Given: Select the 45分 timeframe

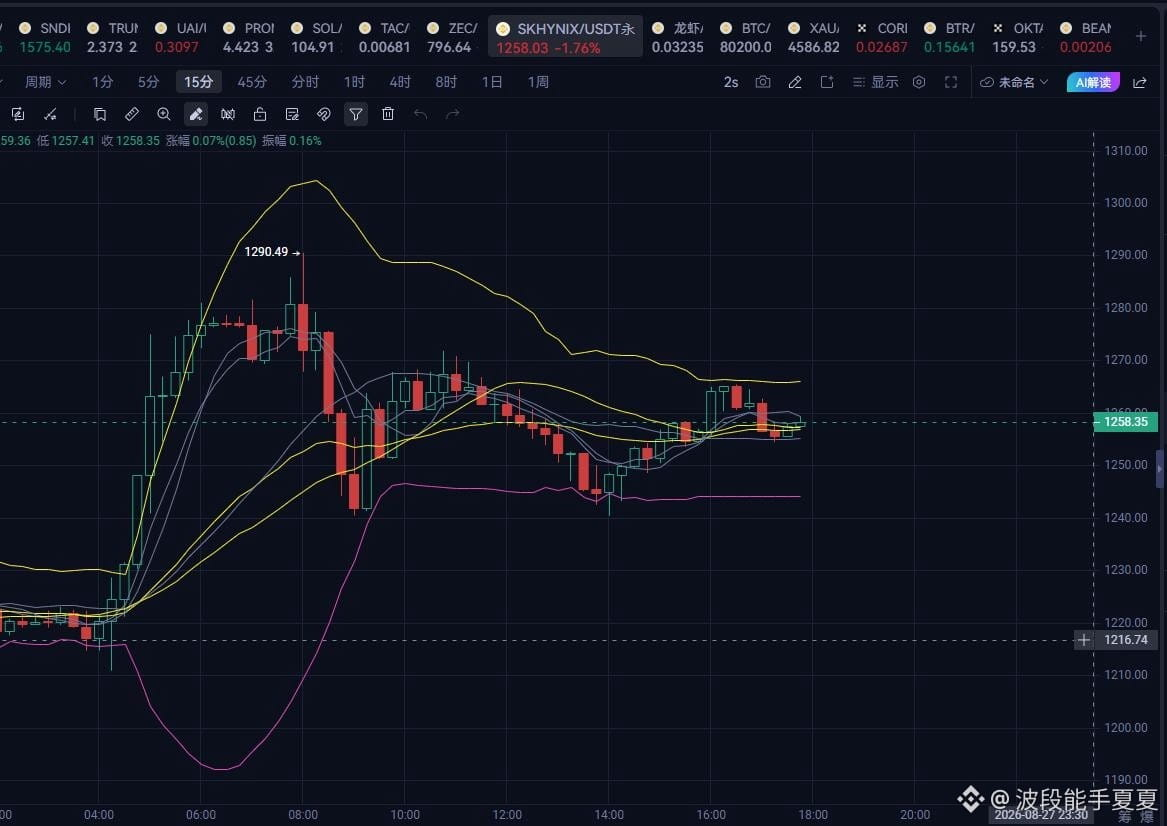Looking at the screenshot, I should pyautogui.click(x=252, y=82).
